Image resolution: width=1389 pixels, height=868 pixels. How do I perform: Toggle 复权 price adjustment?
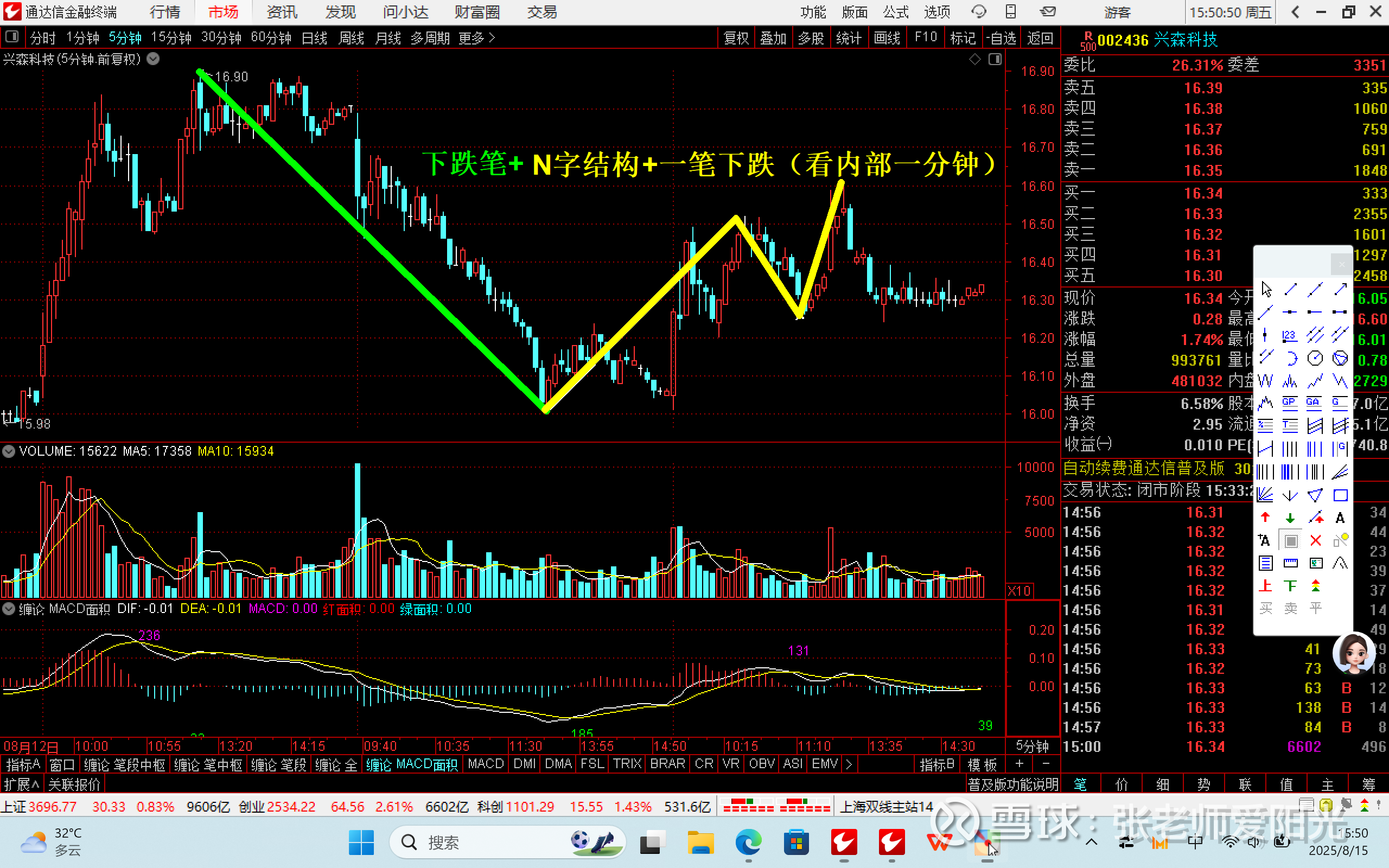(x=736, y=38)
